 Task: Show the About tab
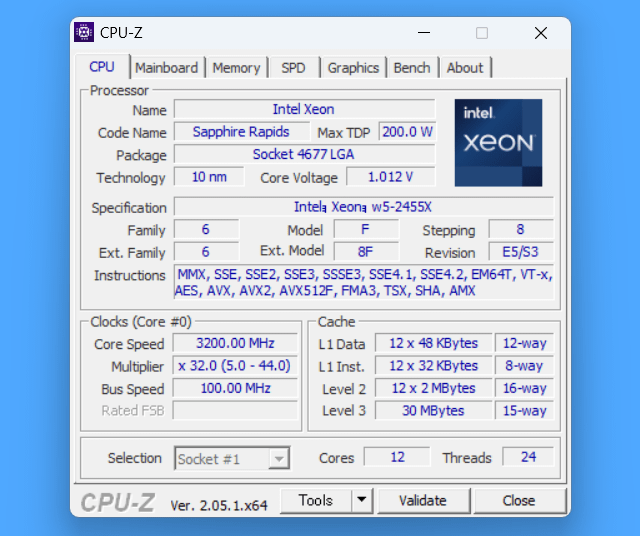pos(465,68)
